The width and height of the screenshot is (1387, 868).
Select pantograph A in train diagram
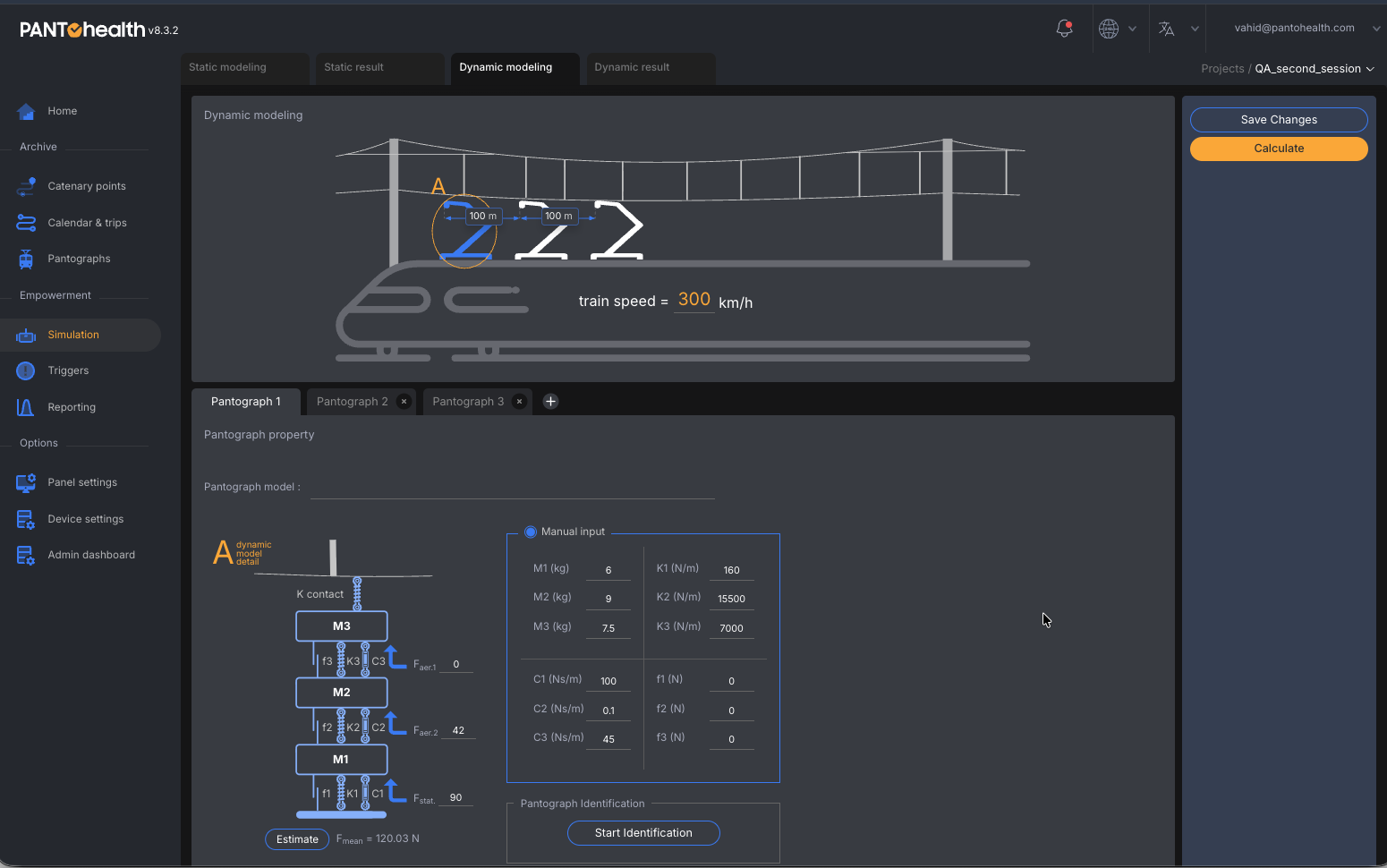464,231
